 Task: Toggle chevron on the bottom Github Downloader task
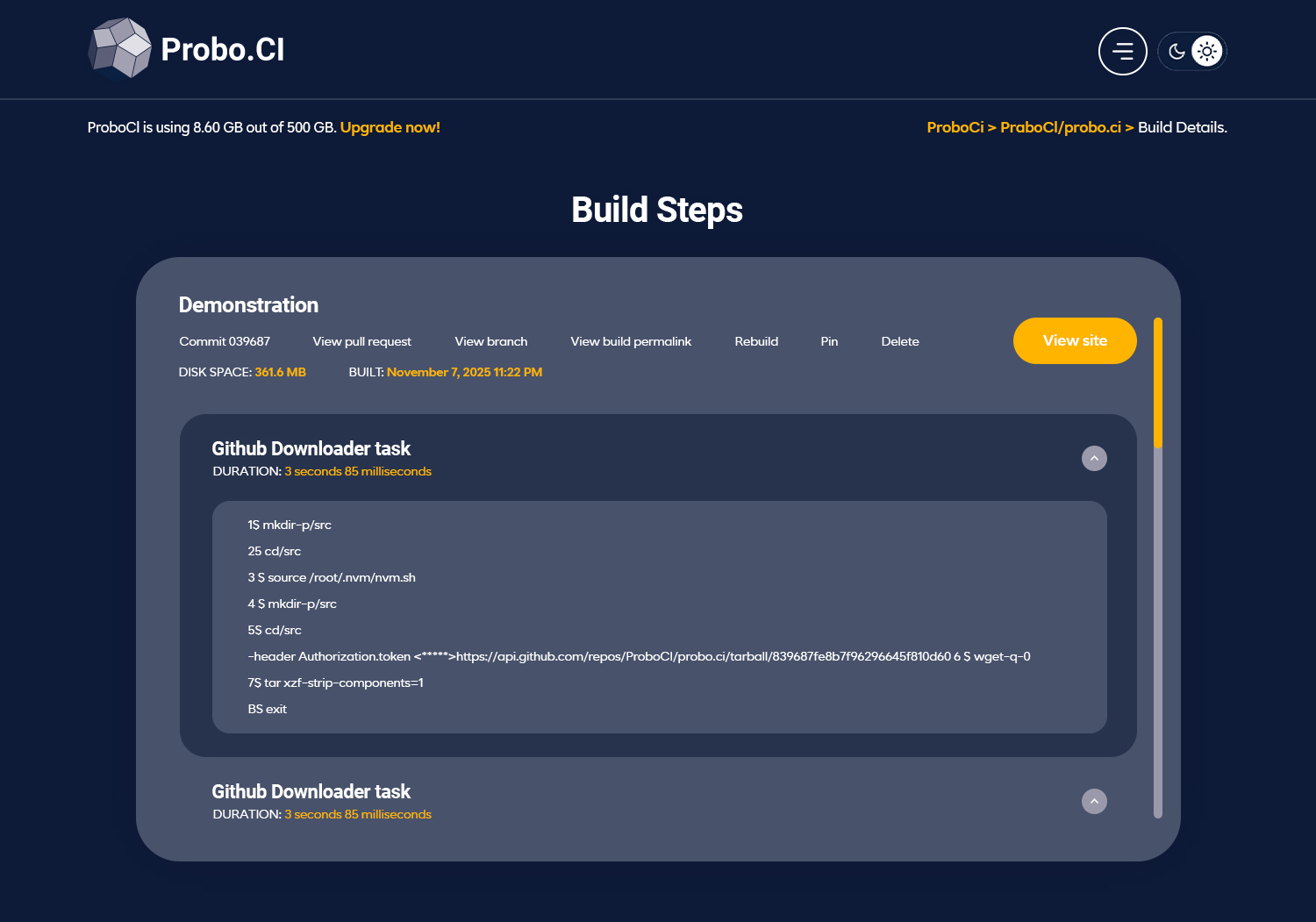tap(1094, 801)
